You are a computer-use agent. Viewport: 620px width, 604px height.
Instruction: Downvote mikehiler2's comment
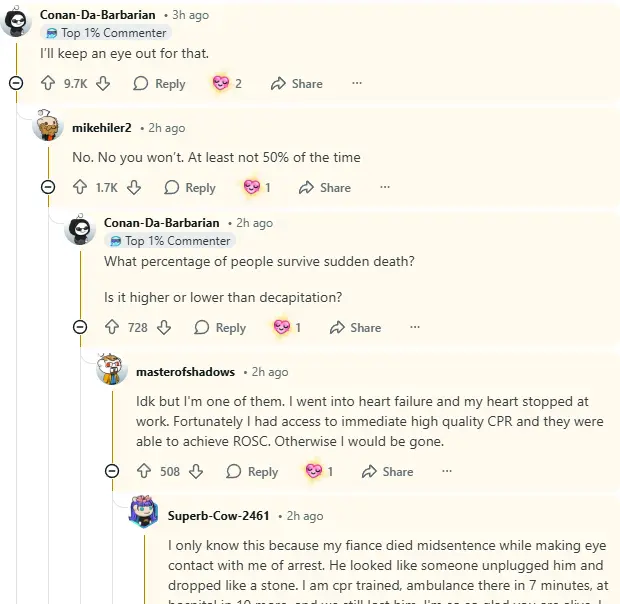coord(134,188)
